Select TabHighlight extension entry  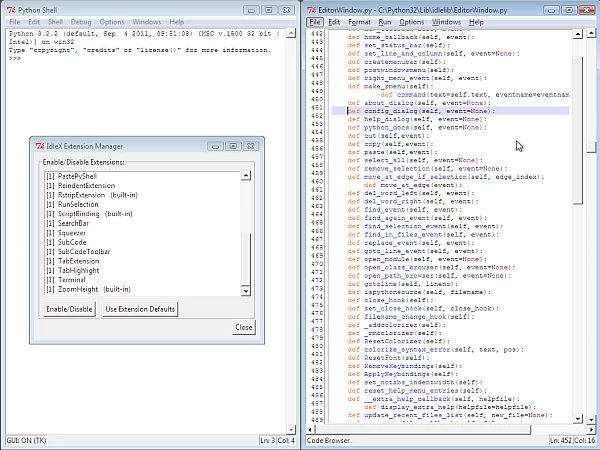143,271
